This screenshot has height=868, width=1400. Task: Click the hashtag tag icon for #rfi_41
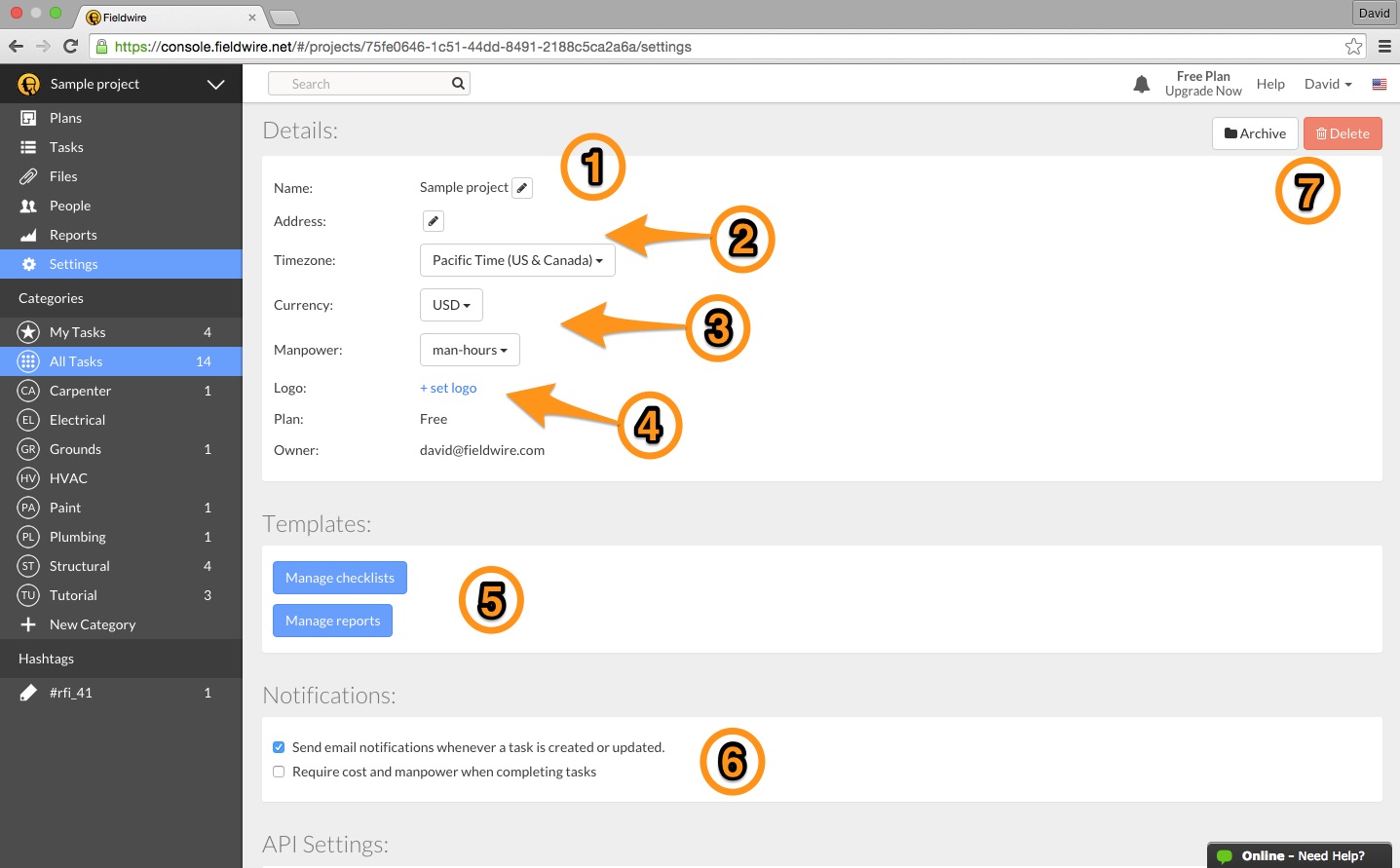(28, 693)
